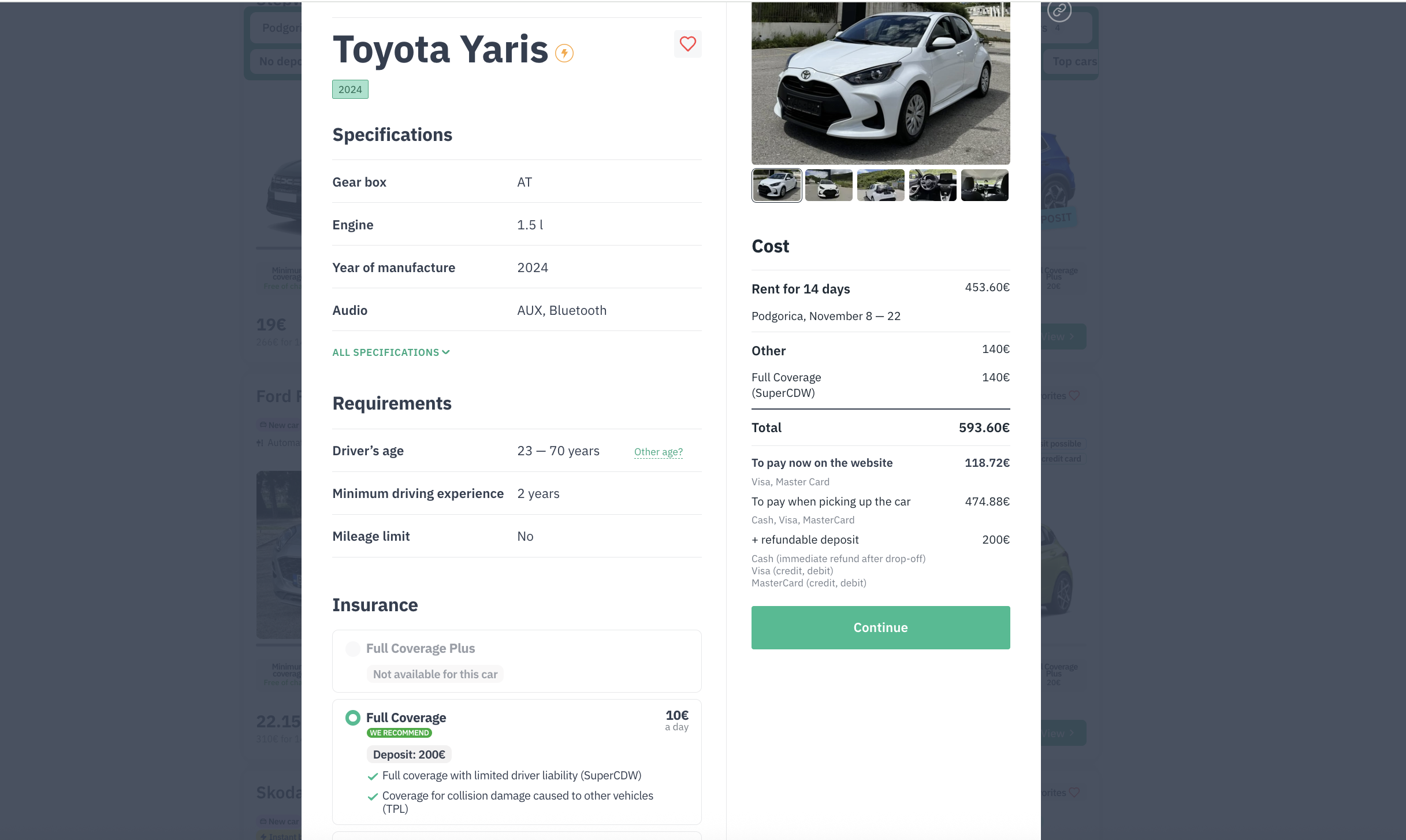The image size is (1406, 840).
Task: Click the heart icon on the Ford listing
Action: point(1074,395)
